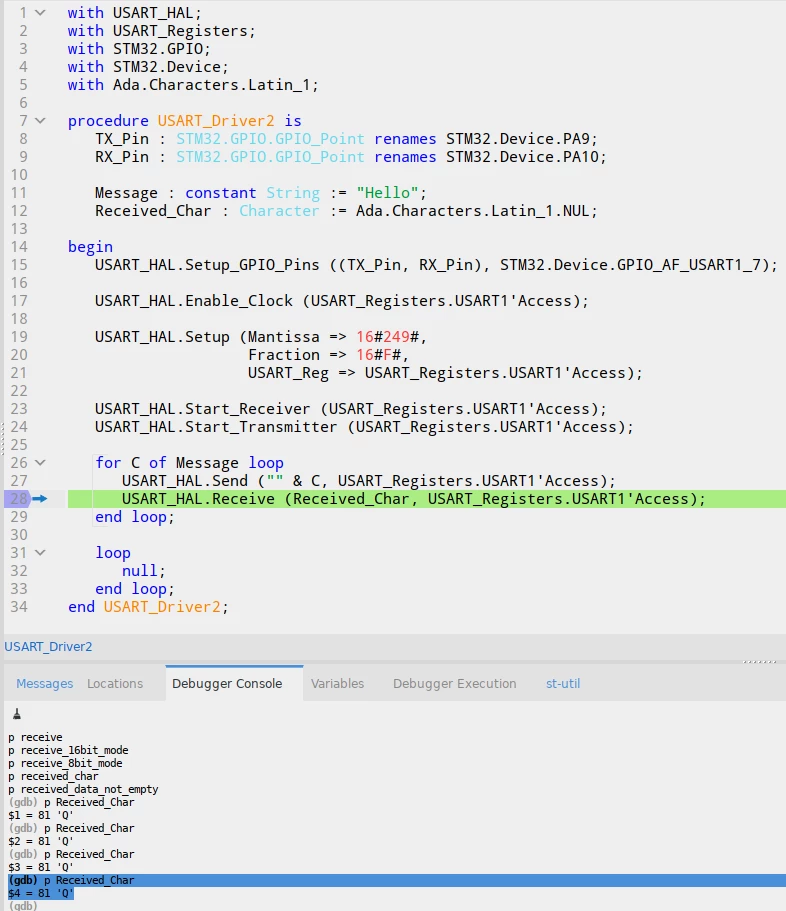Click USART_HAL.Setup_GPIO_Pins call on line 15

point(207,264)
